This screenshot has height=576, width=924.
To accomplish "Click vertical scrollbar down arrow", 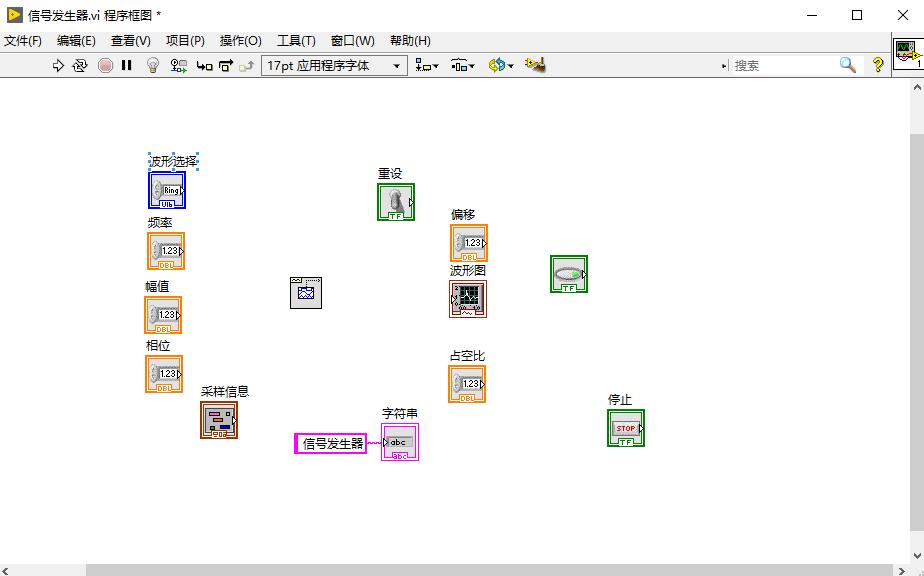I will (x=917, y=555).
